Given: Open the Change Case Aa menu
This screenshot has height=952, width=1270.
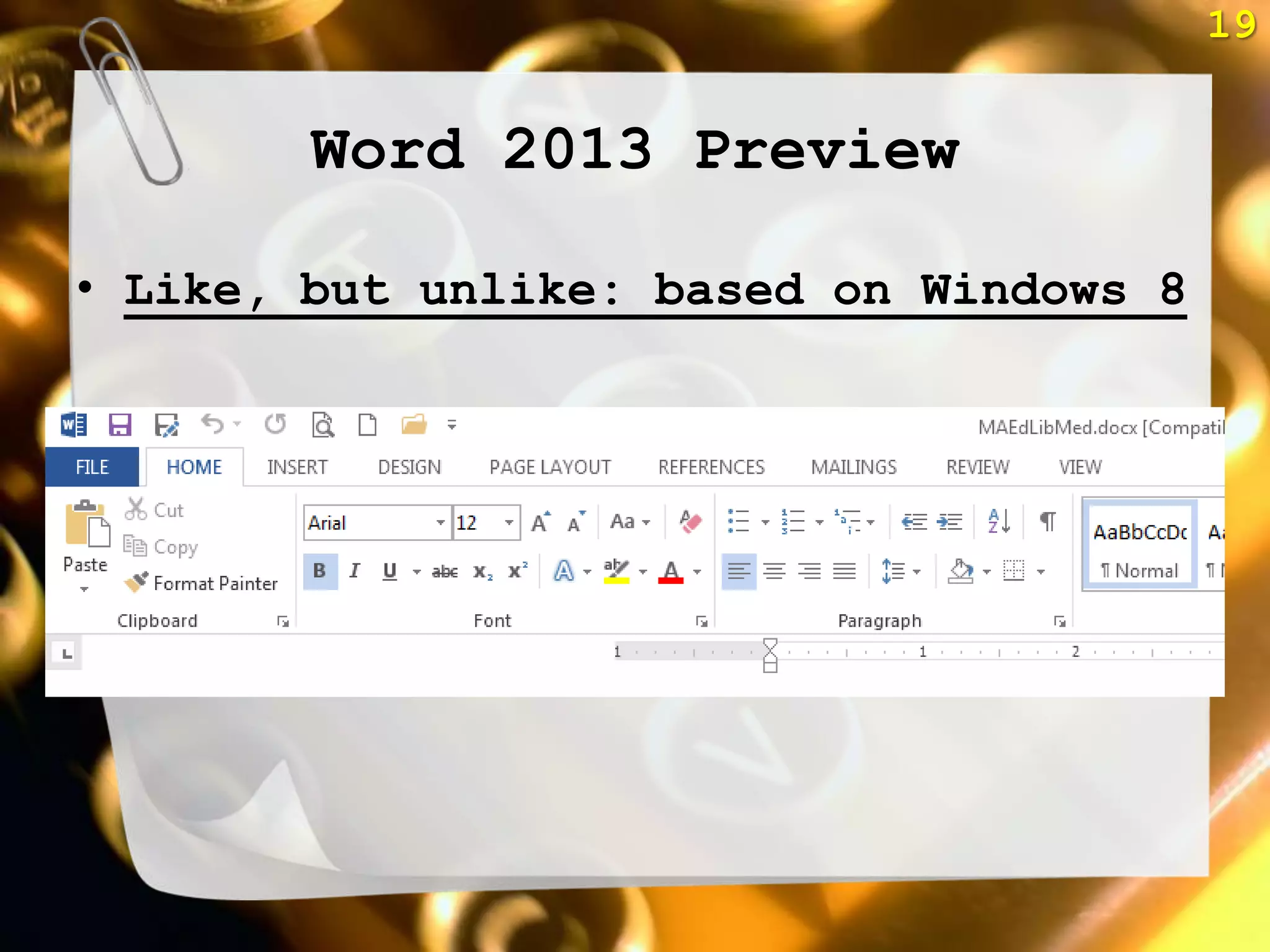Looking at the screenshot, I should 630,522.
